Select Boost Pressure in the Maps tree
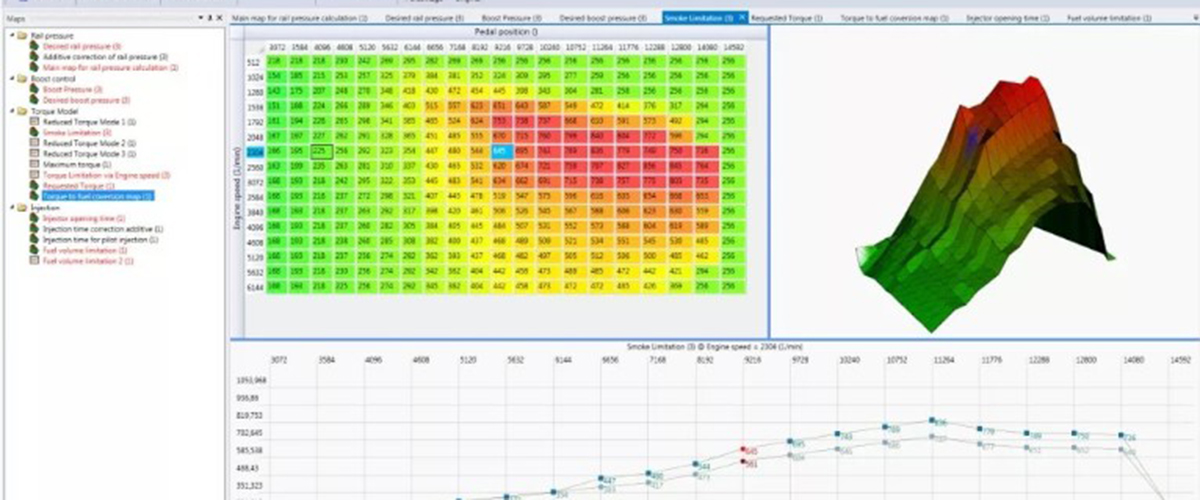 click(x=72, y=89)
